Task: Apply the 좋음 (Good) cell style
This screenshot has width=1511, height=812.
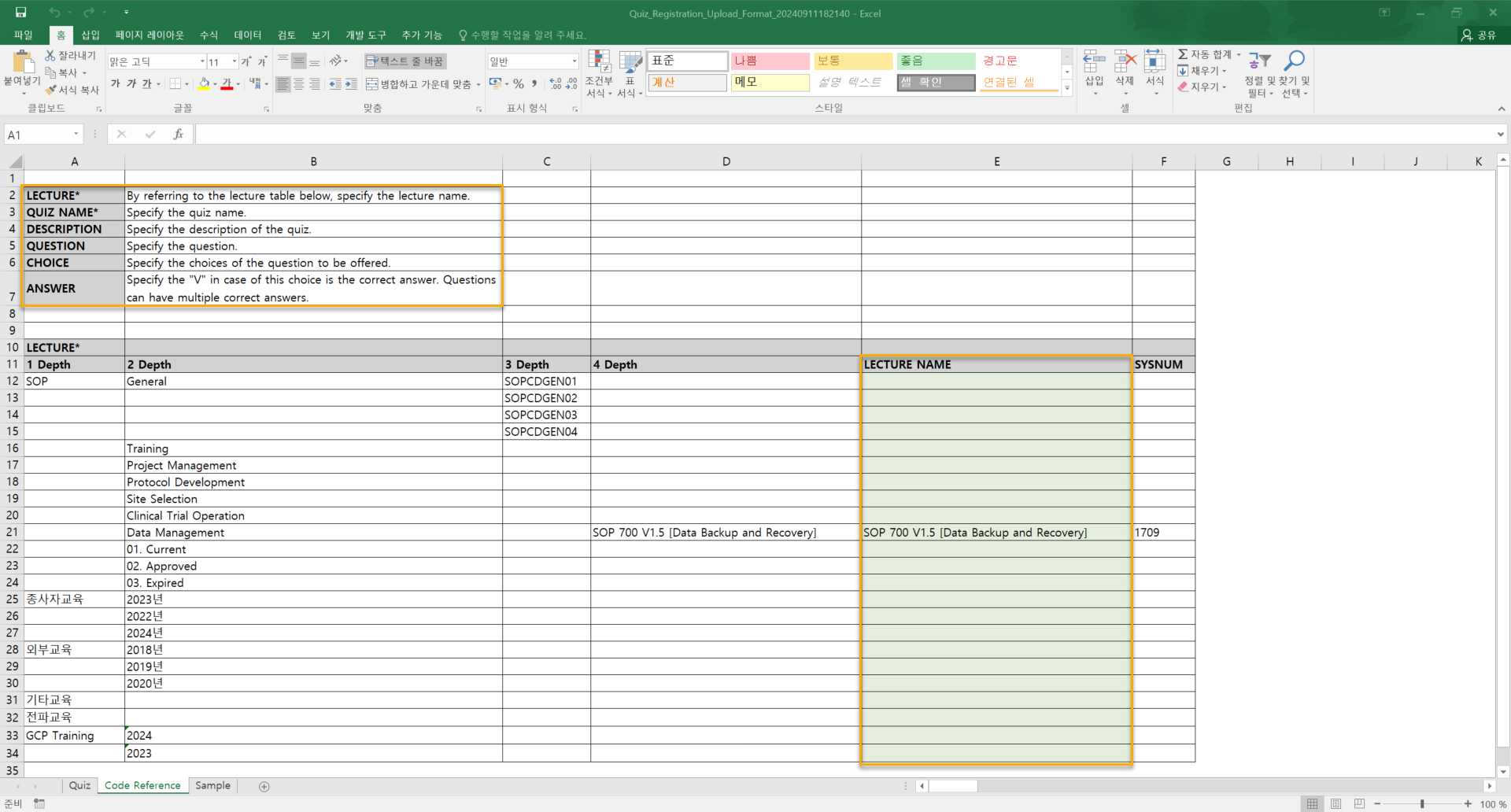Action: tap(935, 61)
